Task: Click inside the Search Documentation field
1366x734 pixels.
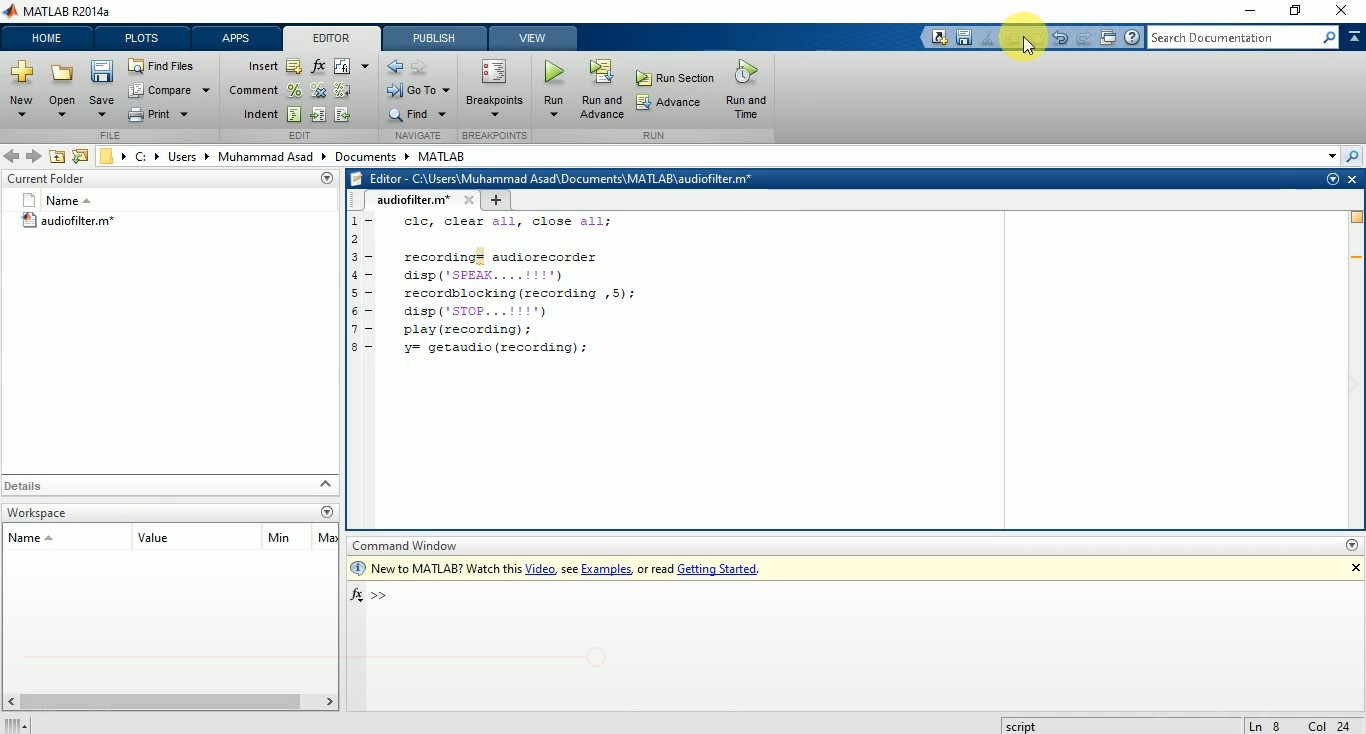Action: pos(1240,37)
